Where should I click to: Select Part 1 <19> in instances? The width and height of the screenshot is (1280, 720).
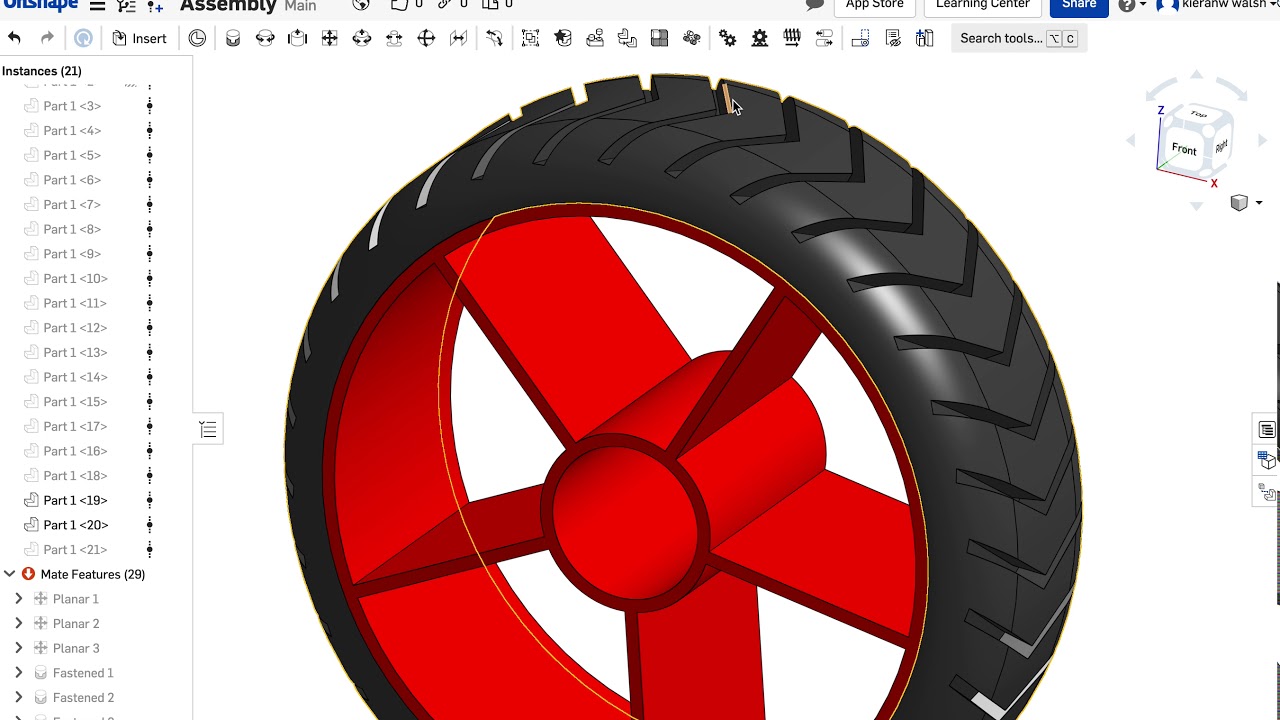click(x=75, y=500)
